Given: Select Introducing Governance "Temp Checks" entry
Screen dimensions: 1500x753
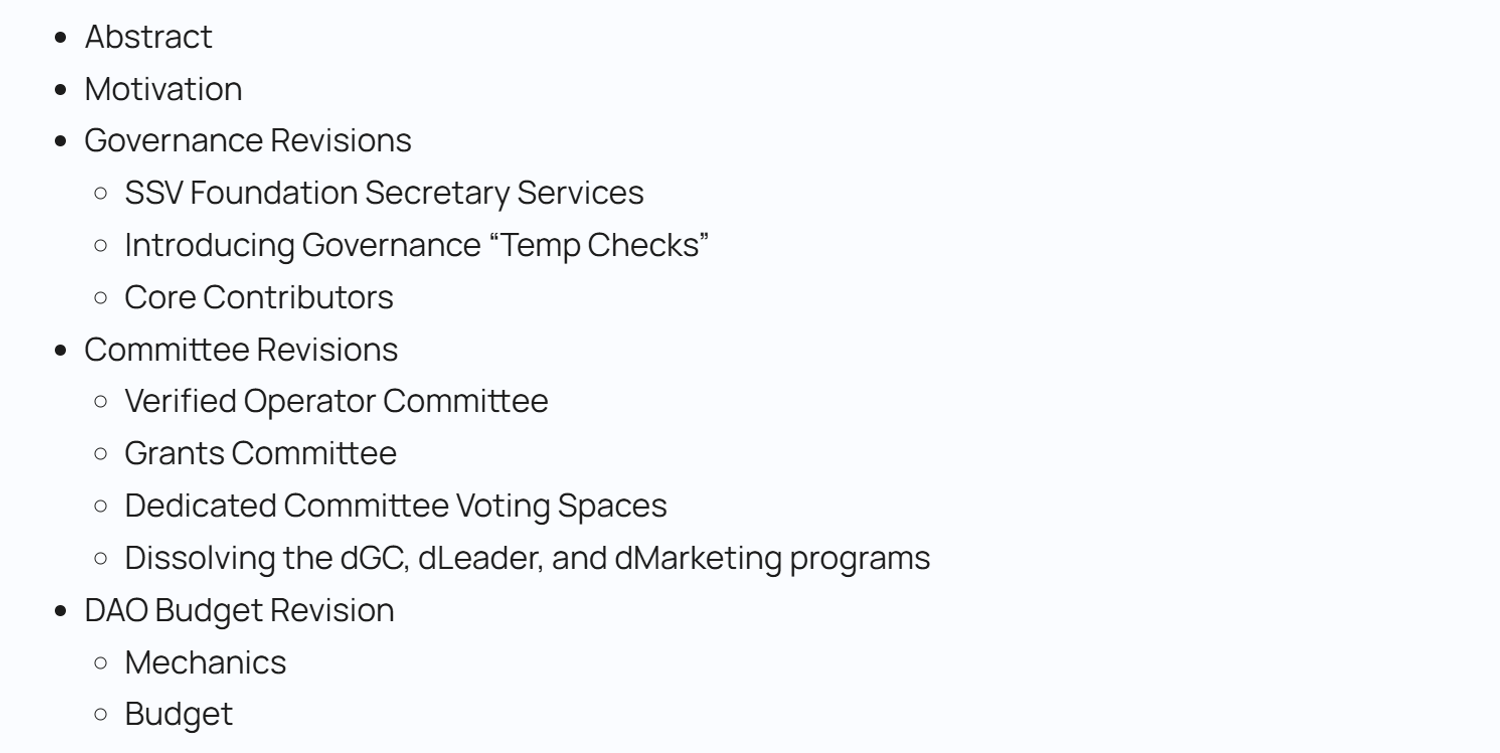Looking at the screenshot, I should point(416,245).
